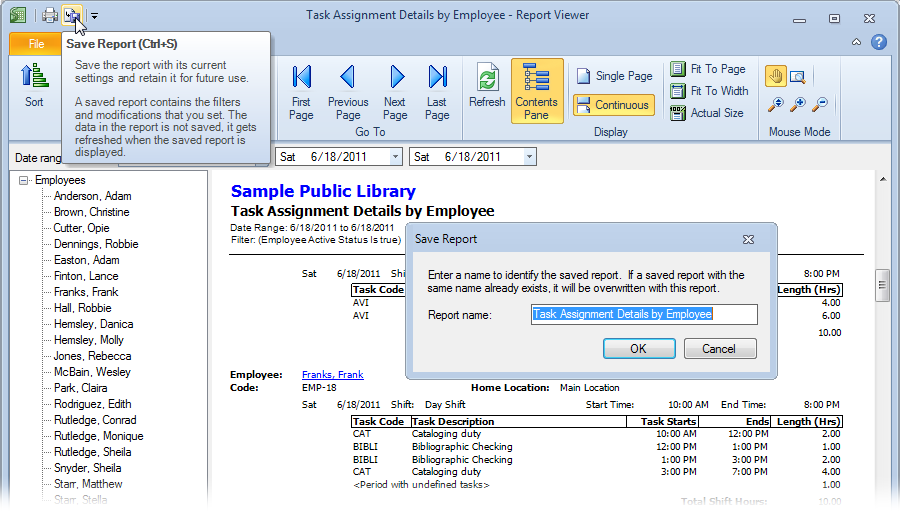Click the Report name text field
900x525 pixels.
coord(644,314)
